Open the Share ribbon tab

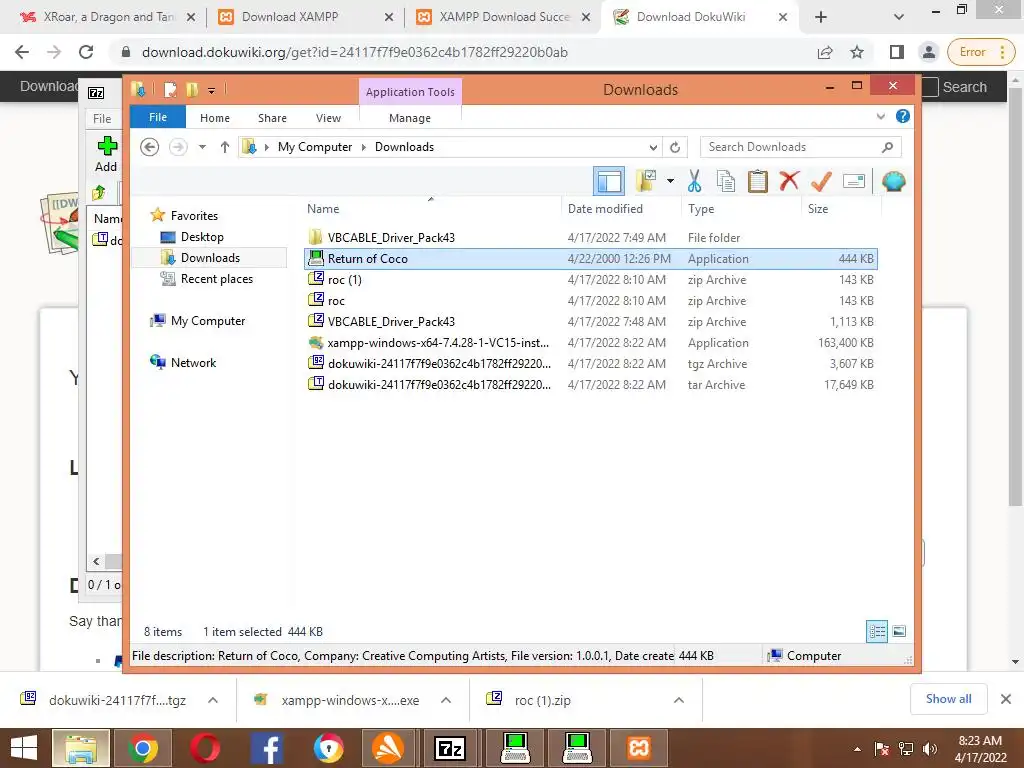(x=272, y=118)
